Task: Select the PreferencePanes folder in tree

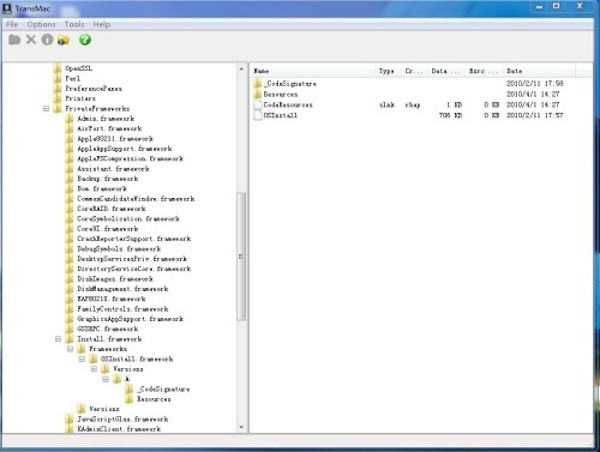Action: 94,88
